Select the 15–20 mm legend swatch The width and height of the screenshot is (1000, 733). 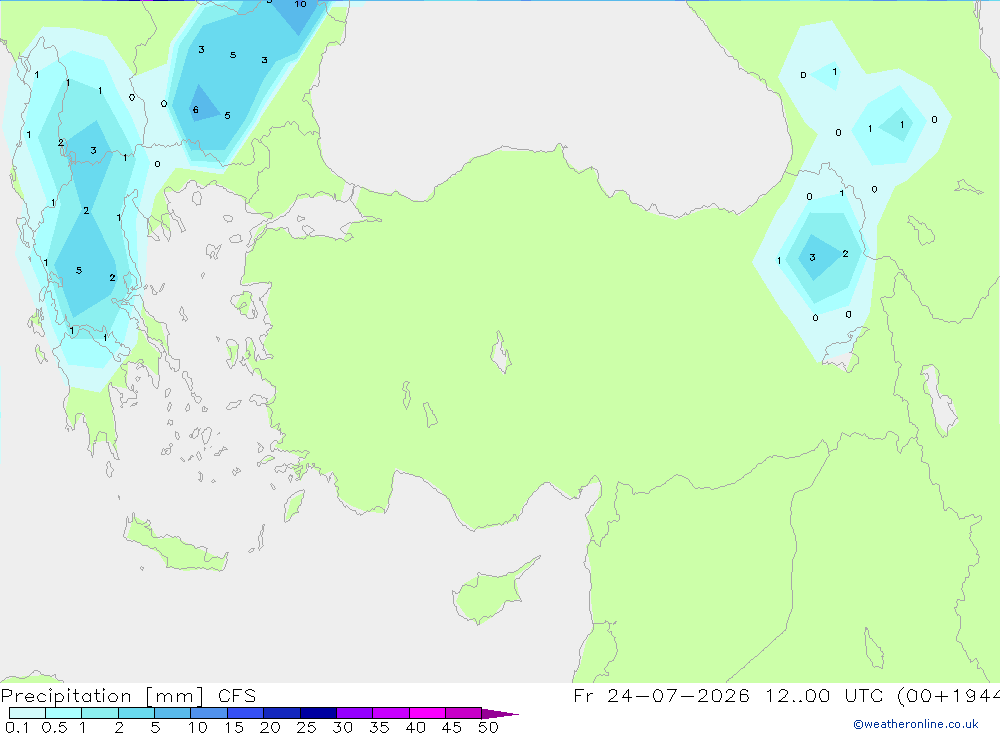(245, 713)
